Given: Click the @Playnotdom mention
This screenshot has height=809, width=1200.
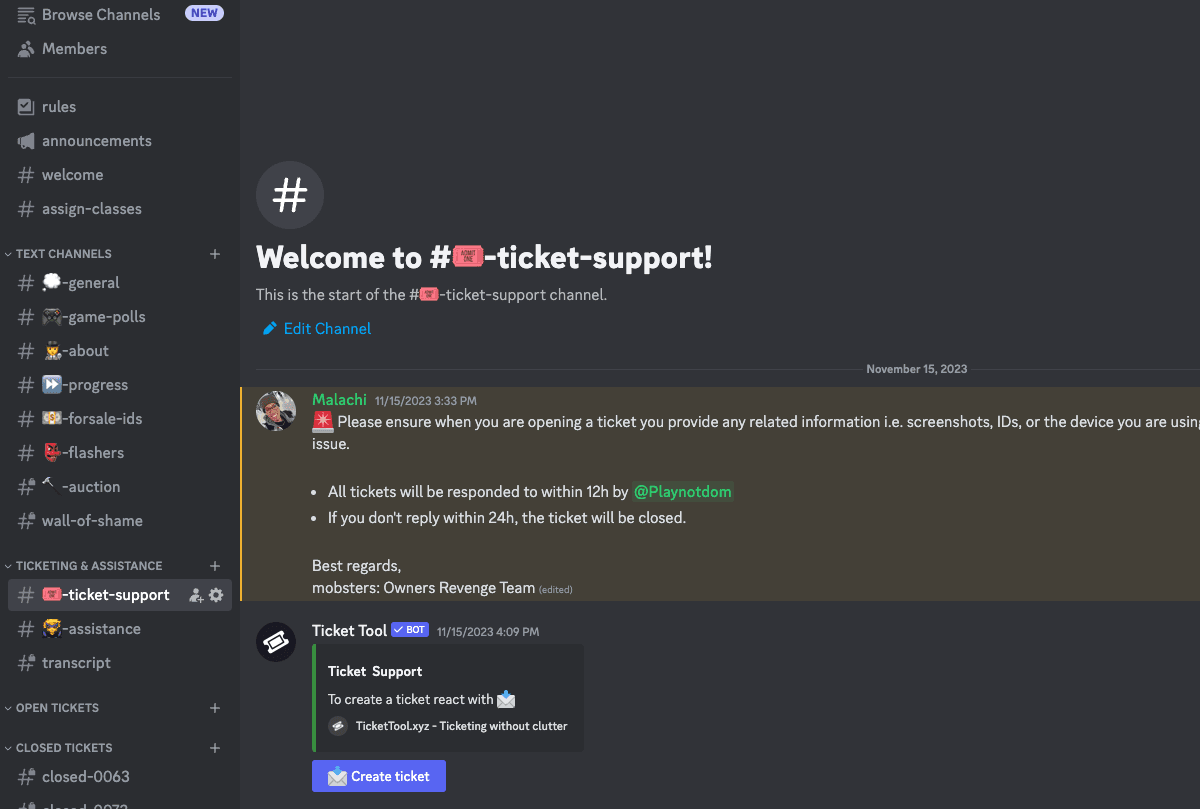Looking at the screenshot, I should 683,492.
